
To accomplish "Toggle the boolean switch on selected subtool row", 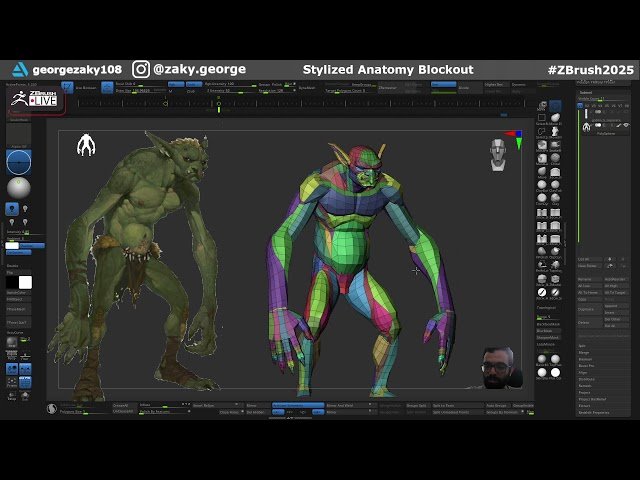I will [598, 125].
